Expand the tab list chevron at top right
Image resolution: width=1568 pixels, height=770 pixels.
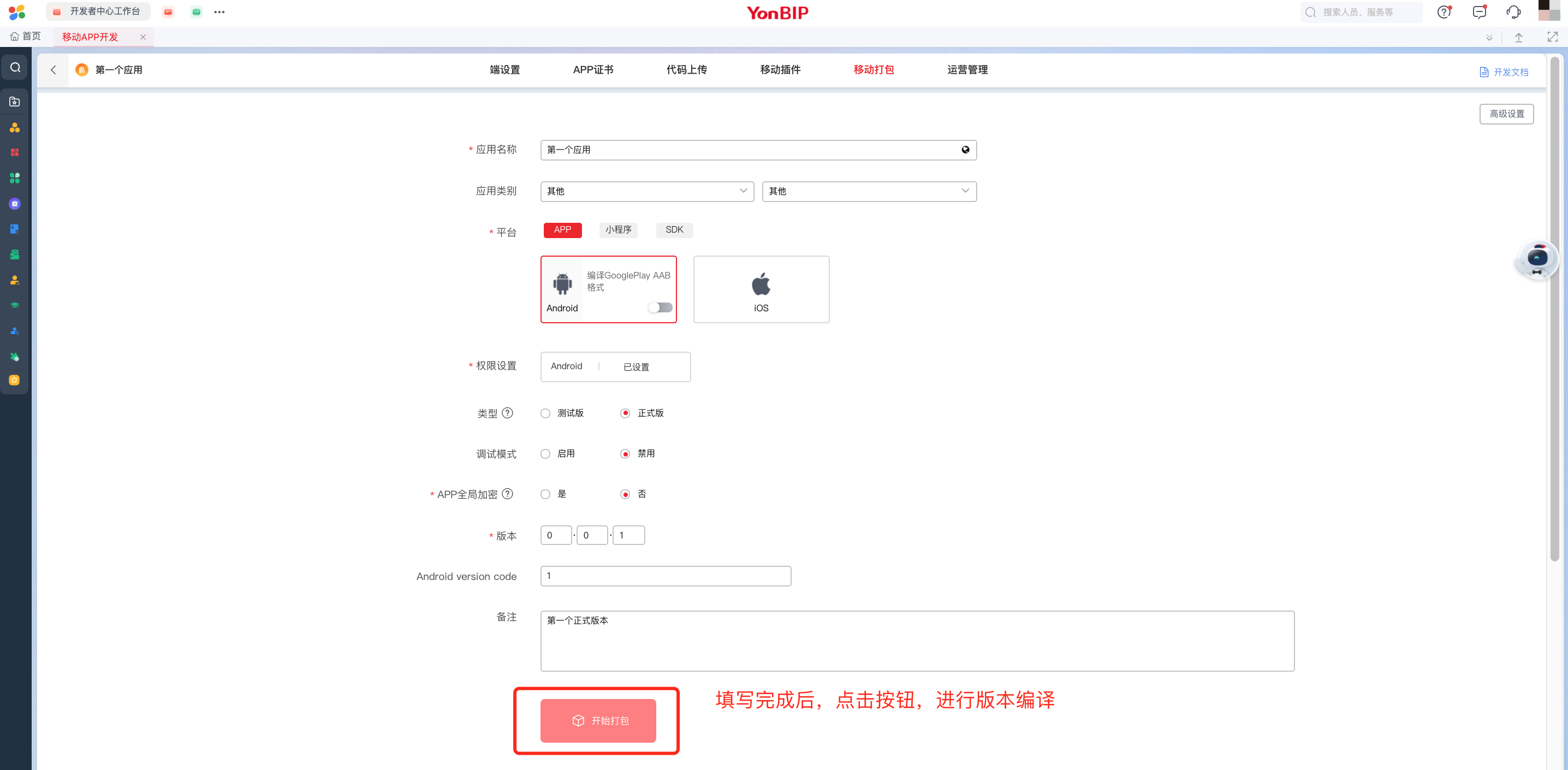tap(1489, 38)
